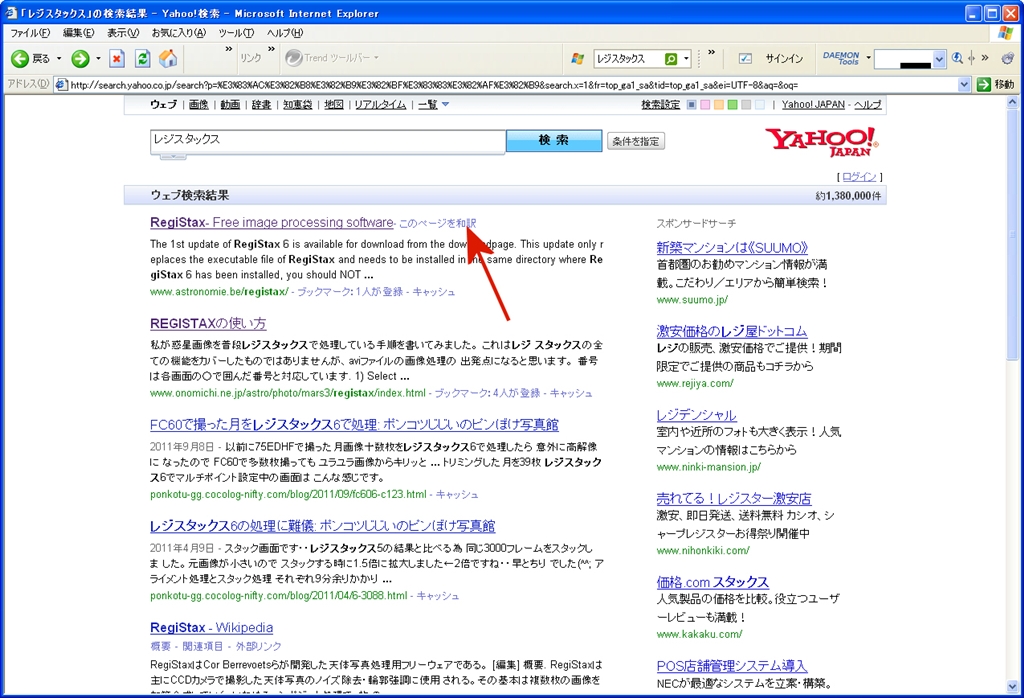Go to the Home page icon
Viewport: 1024px width, 698px height.
(x=168, y=59)
